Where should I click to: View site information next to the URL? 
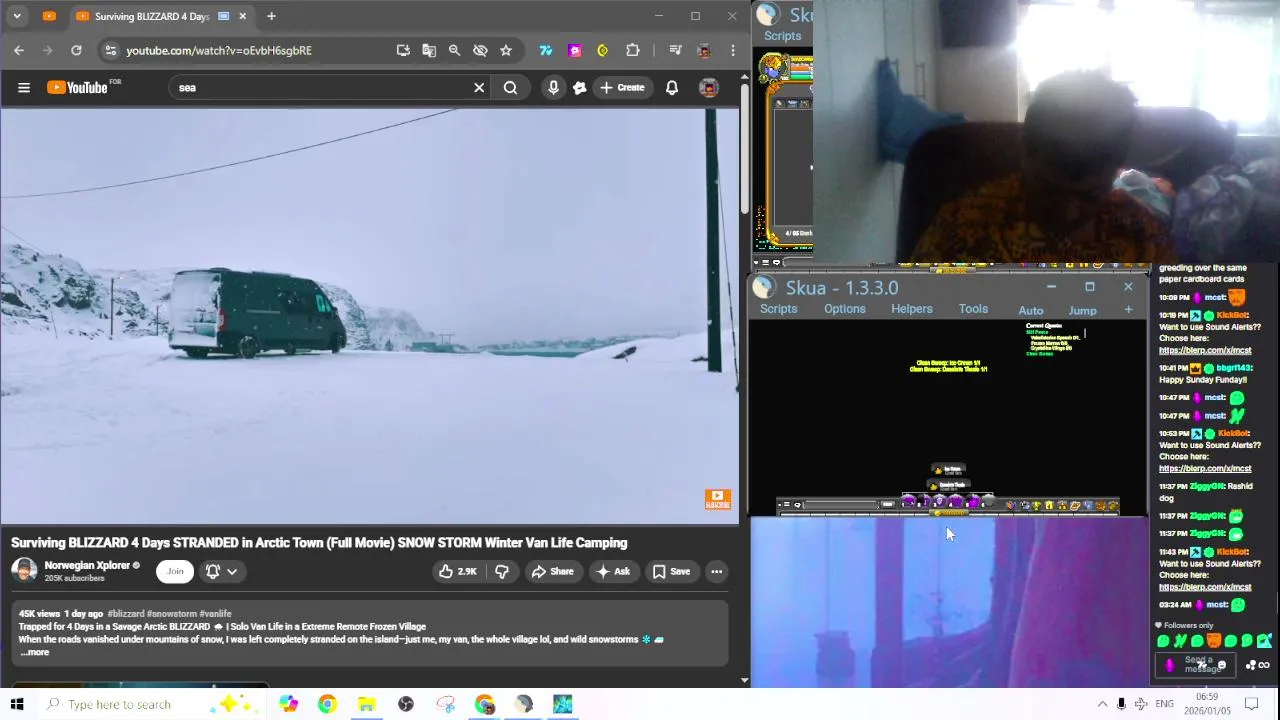[x=111, y=50]
